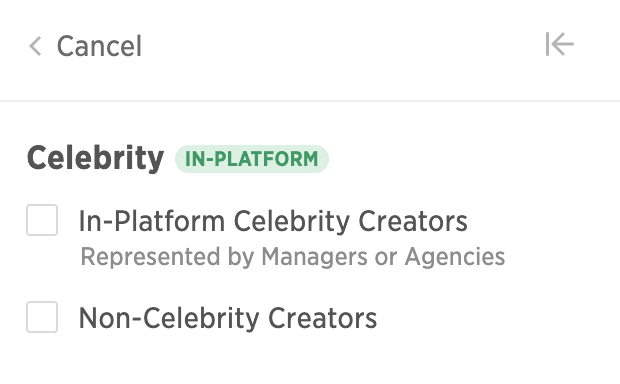Click the Celebrity section heading
This screenshot has width=620, height=384.
click(x=95, y=159)
